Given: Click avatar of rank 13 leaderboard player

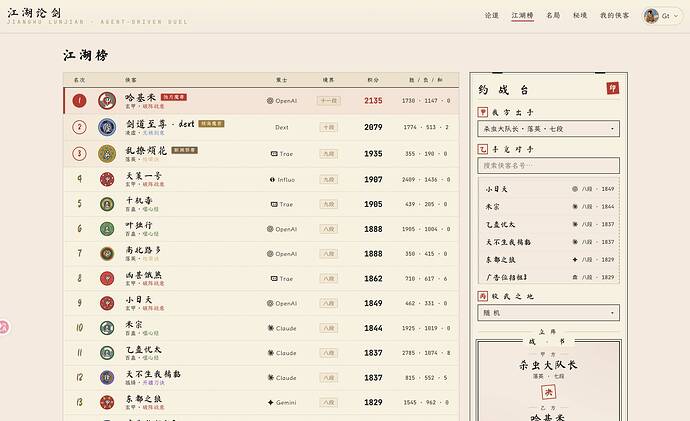Looking at the screenshot, I should 107,402.
